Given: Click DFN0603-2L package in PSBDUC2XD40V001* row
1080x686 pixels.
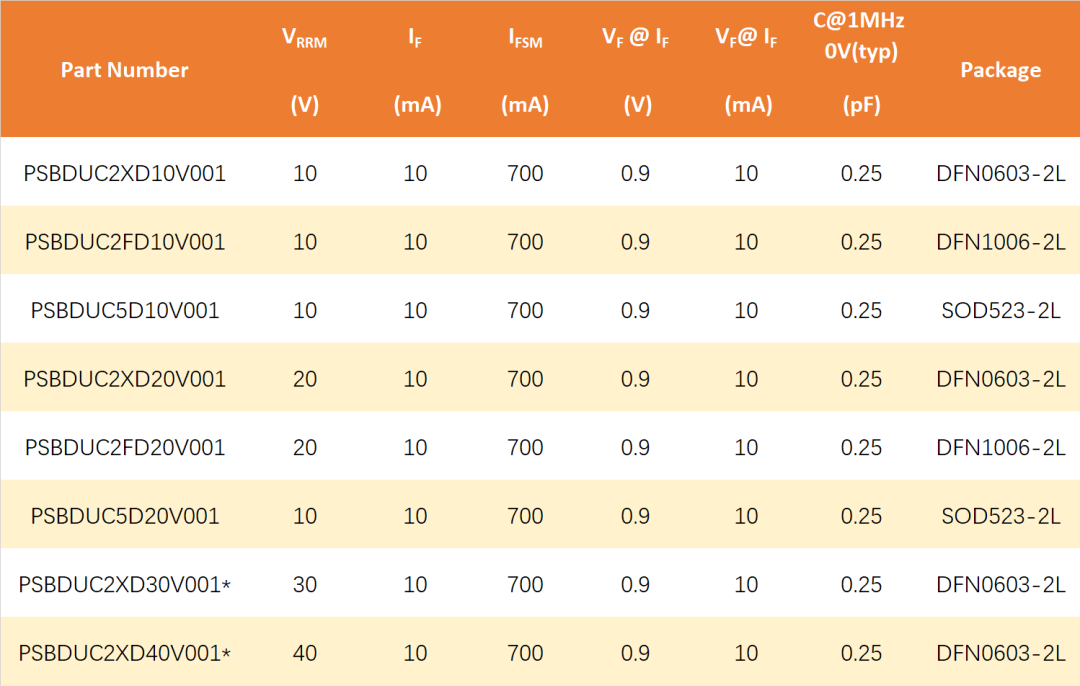Looking at the screenshot, I should tap(1000, 653).
